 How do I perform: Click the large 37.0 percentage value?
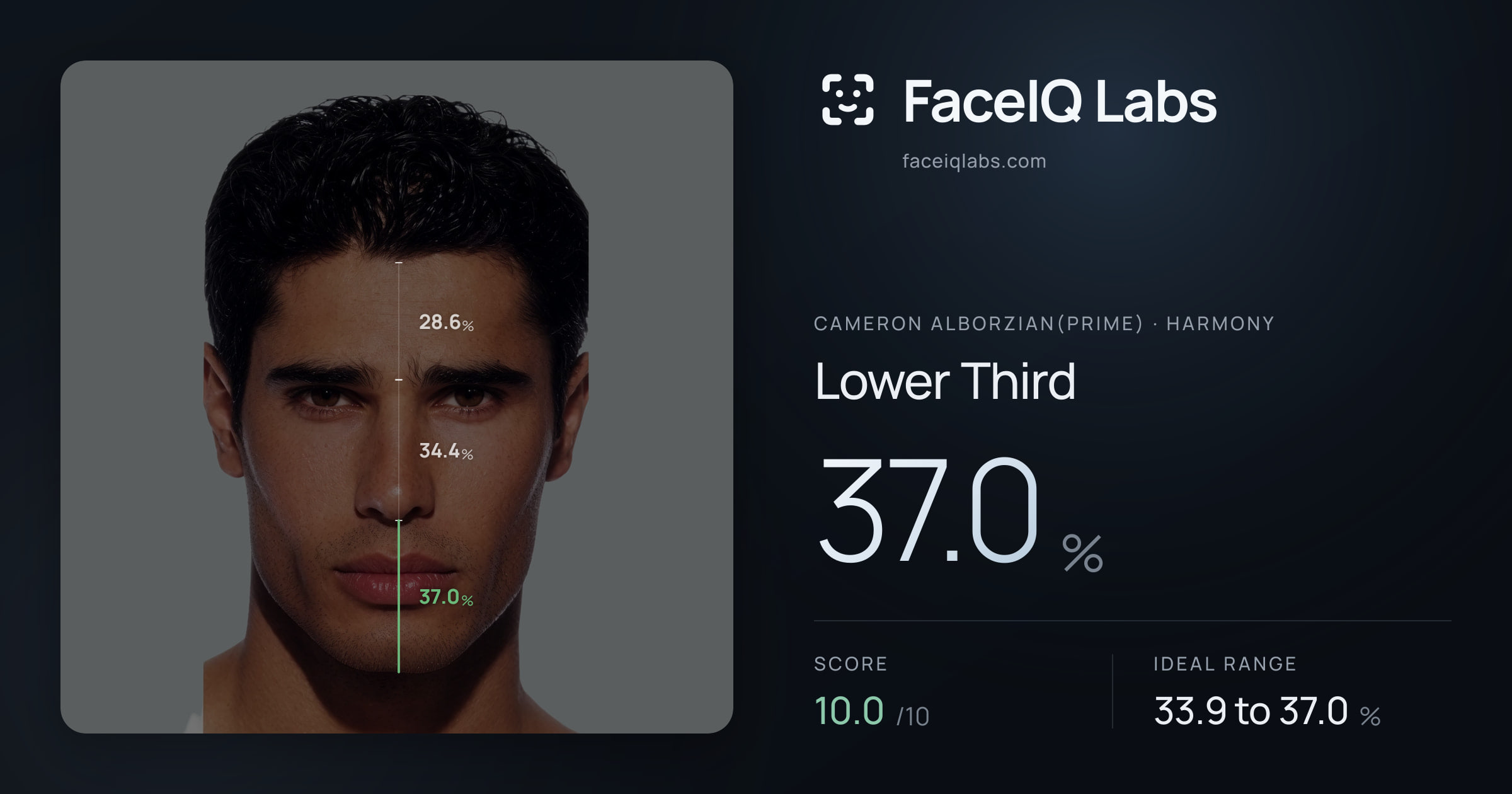pyautogui.click(x=927, y=510)
